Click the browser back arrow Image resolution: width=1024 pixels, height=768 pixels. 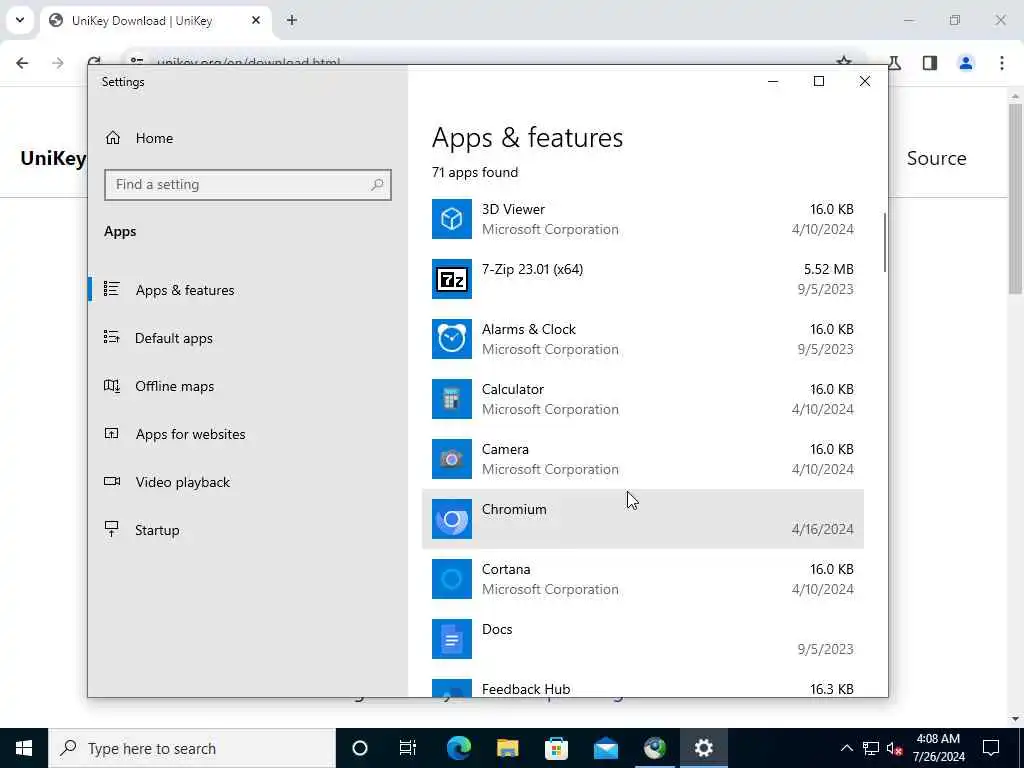click(x=22, y=63)
